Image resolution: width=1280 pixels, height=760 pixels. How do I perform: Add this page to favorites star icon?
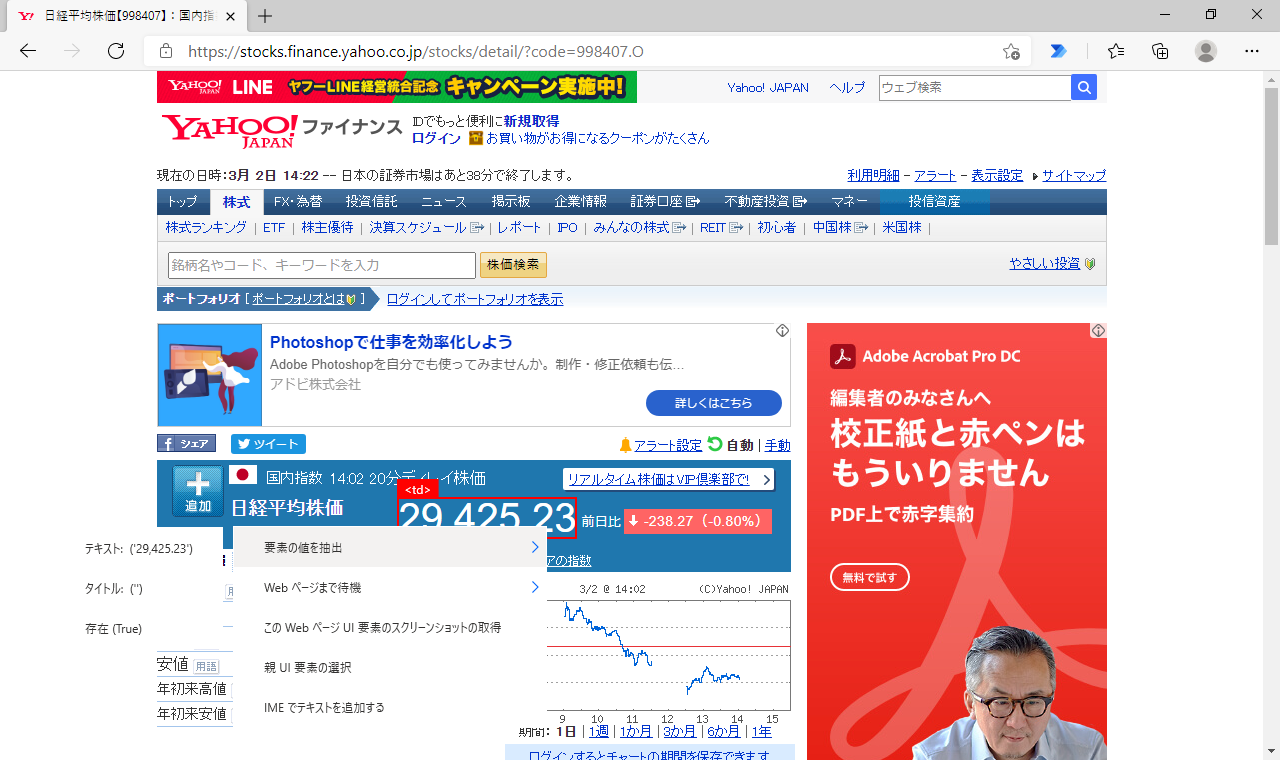point(1011,51)
